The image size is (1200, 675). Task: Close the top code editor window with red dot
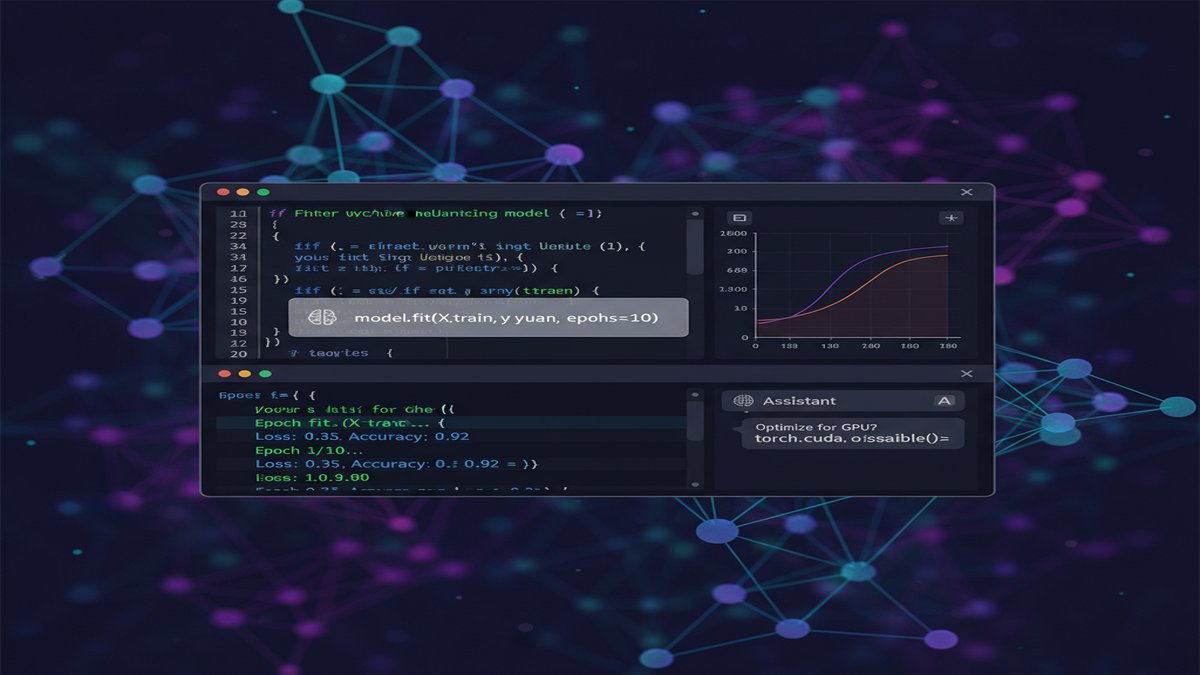[x=223, y=191]
